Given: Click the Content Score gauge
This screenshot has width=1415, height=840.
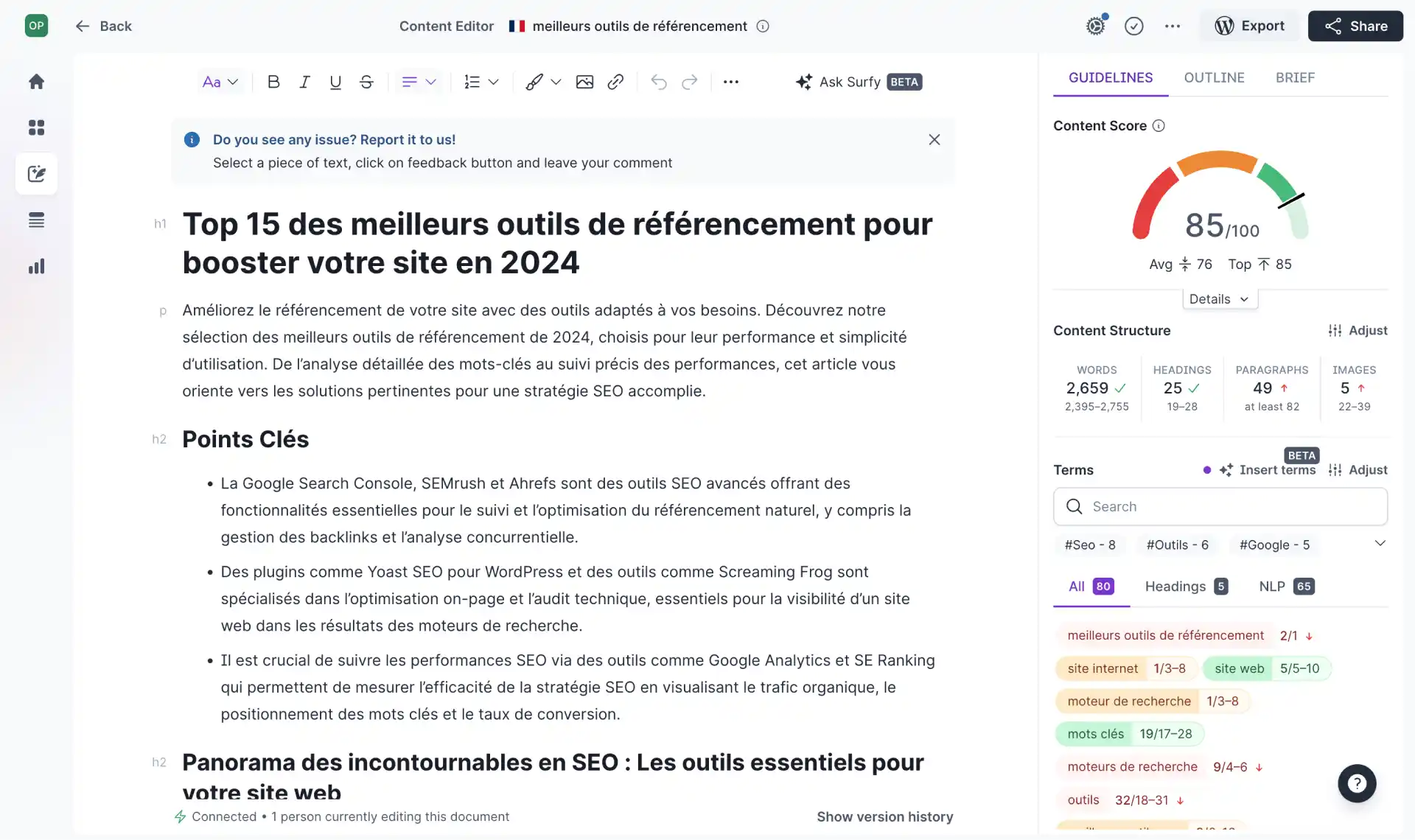Looking at the screenshot, I should click(x=1220, y=195).
